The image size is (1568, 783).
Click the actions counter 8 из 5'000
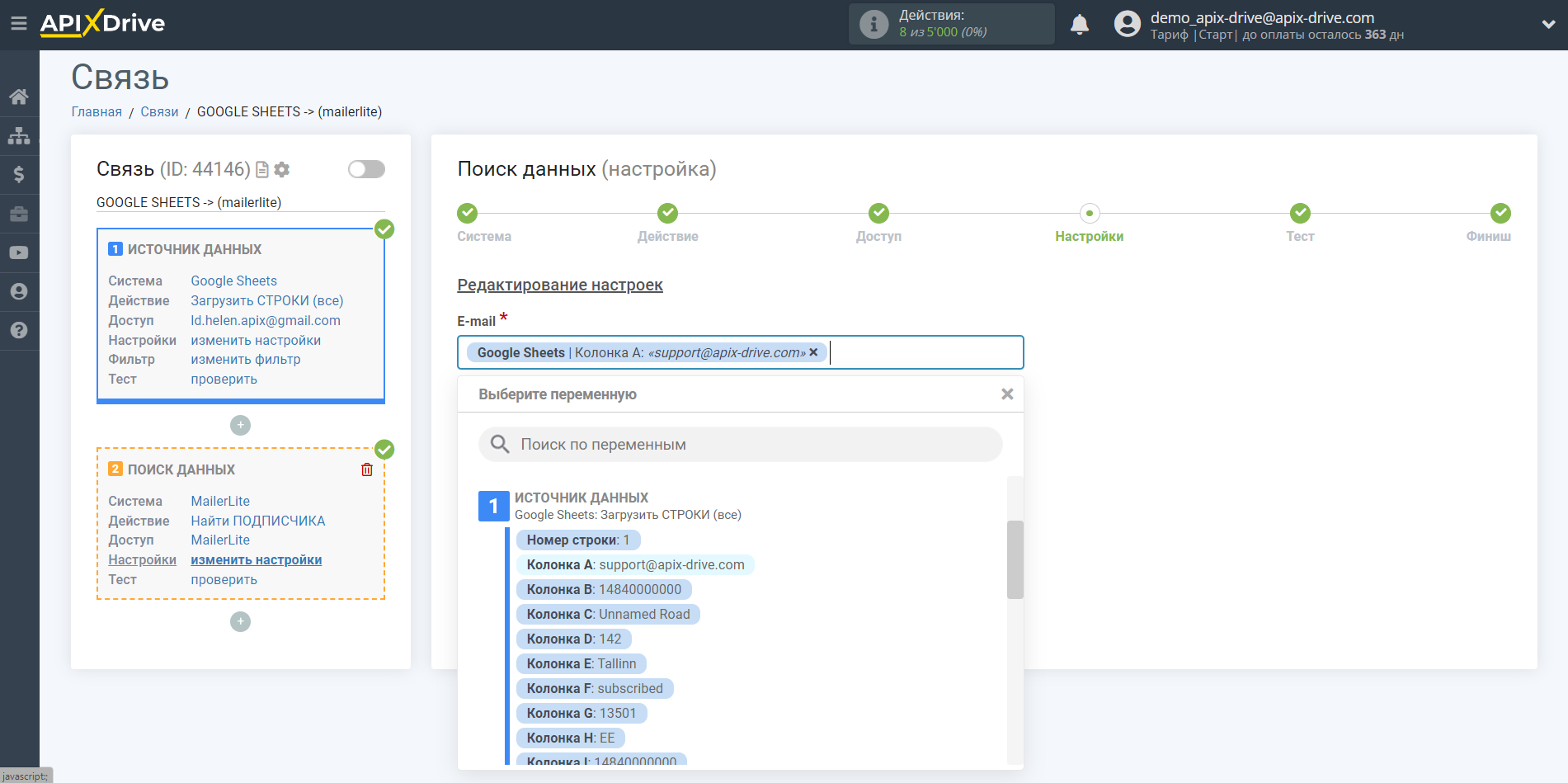point(943,32)
